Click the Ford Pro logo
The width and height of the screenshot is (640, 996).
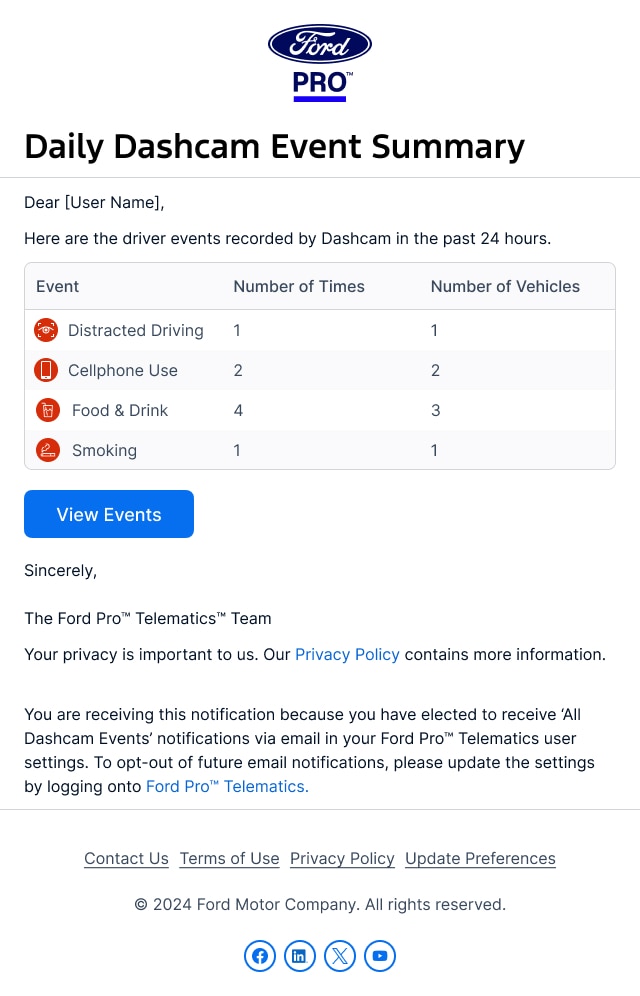[320, 62]
